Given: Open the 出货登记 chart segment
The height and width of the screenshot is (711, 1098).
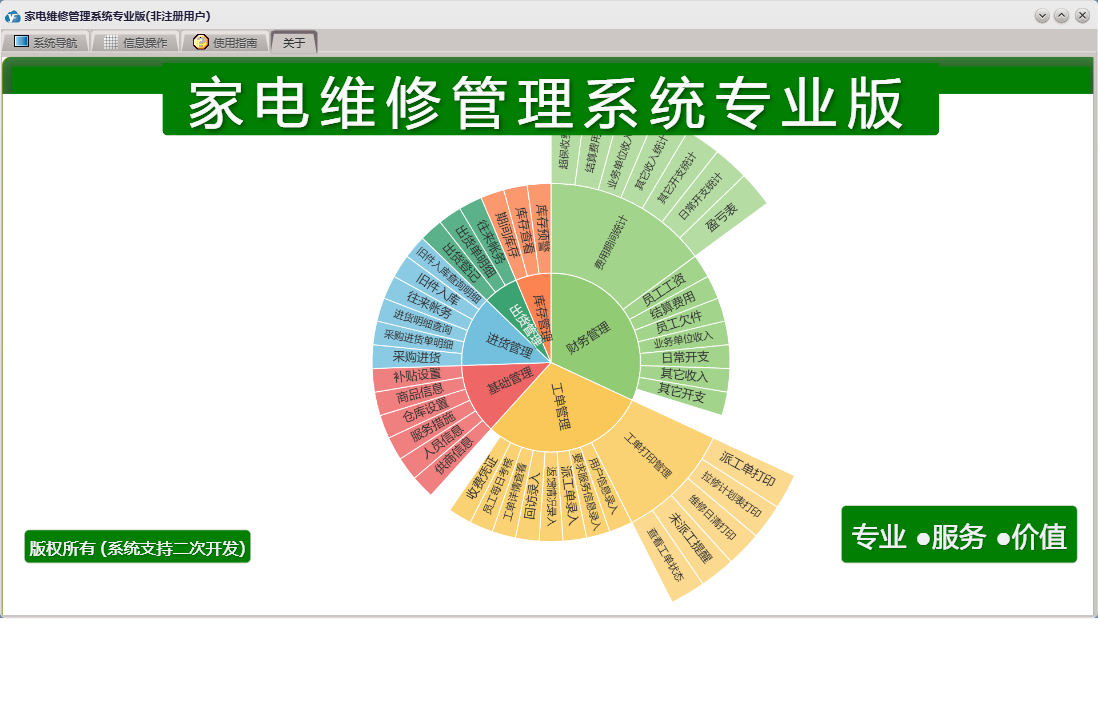Looking at the screenshot, I should click(461, 263).
